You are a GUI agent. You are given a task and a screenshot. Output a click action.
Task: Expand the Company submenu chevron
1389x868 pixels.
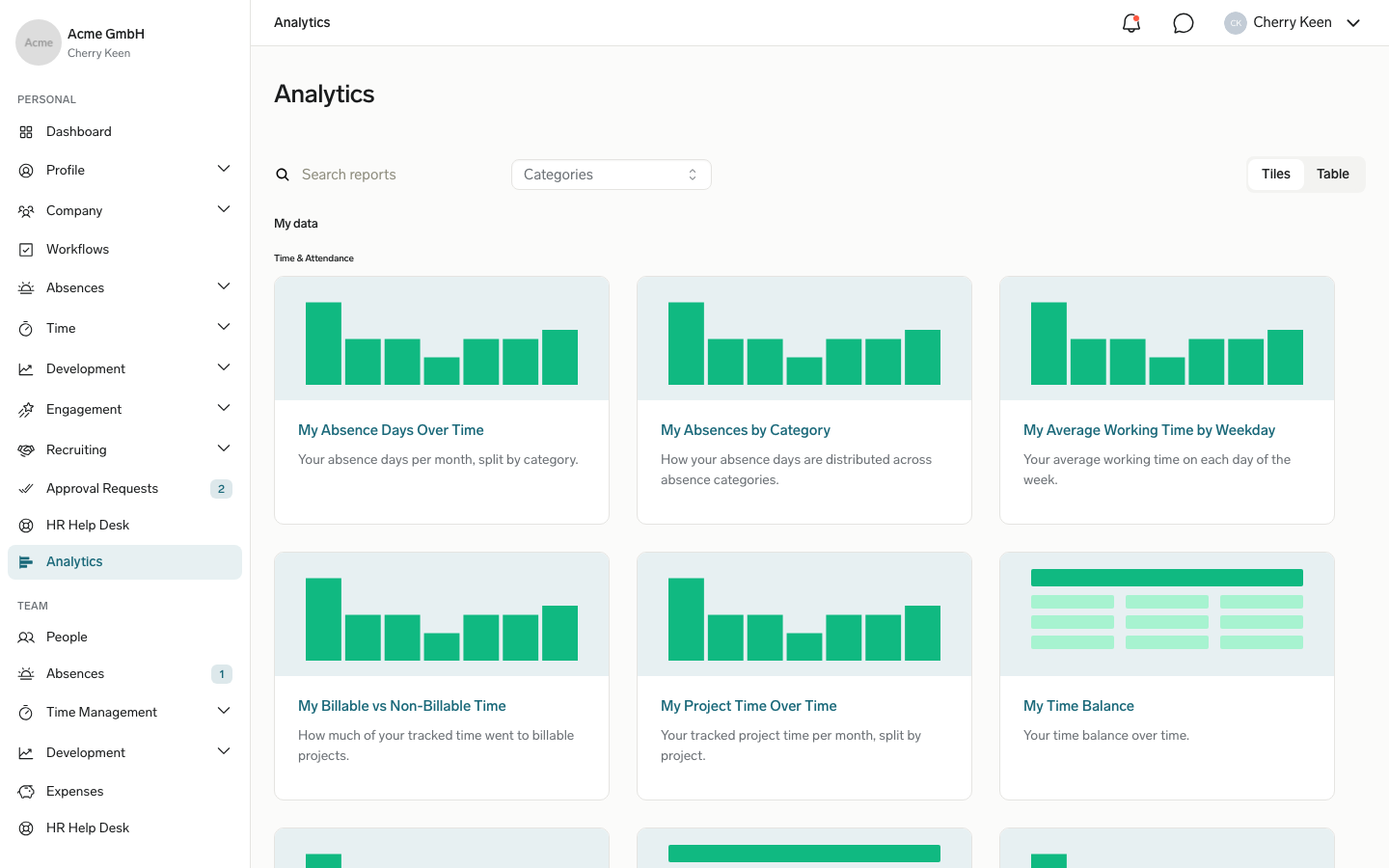coord(224,209)
